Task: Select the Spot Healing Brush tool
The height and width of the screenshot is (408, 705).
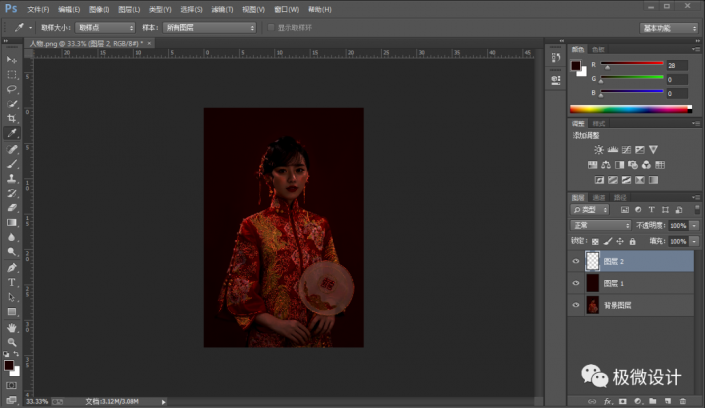Action: click(12, 149)
